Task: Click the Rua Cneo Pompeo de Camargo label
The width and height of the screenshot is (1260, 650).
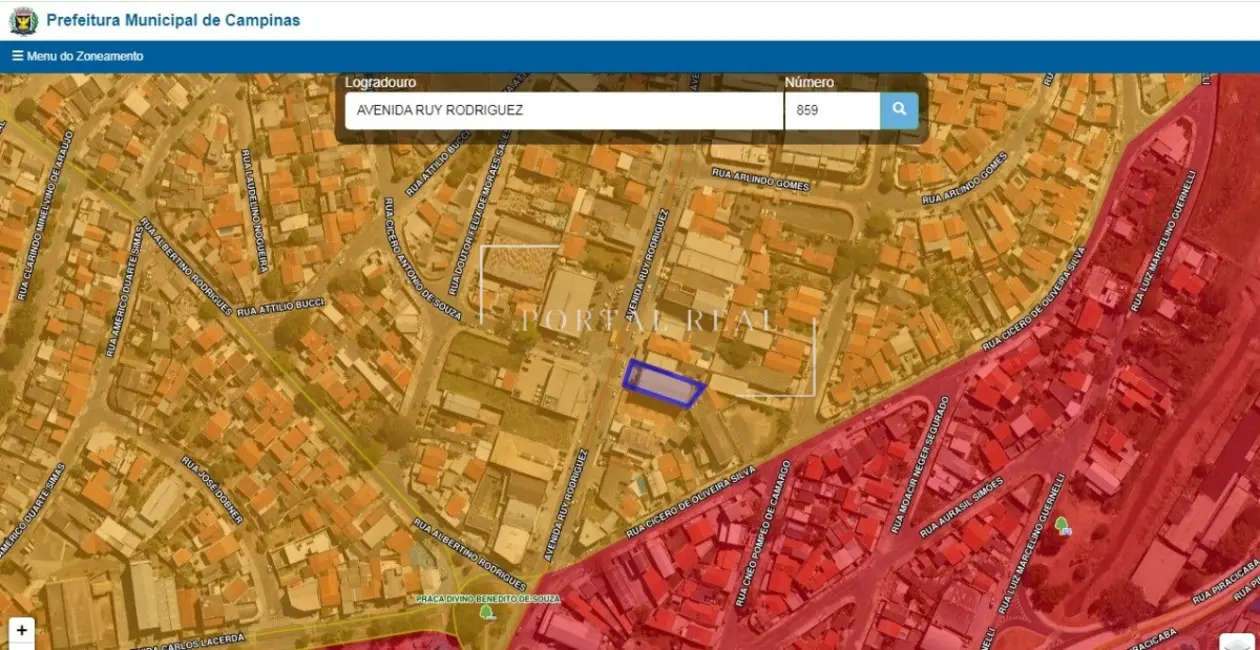Action: click(763, 534)
